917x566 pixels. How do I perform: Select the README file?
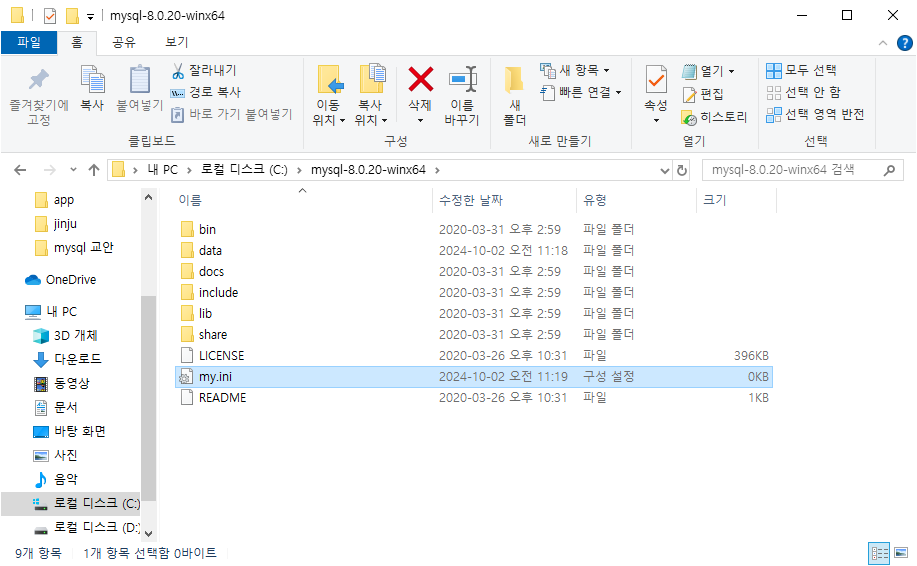click(222, 398)
